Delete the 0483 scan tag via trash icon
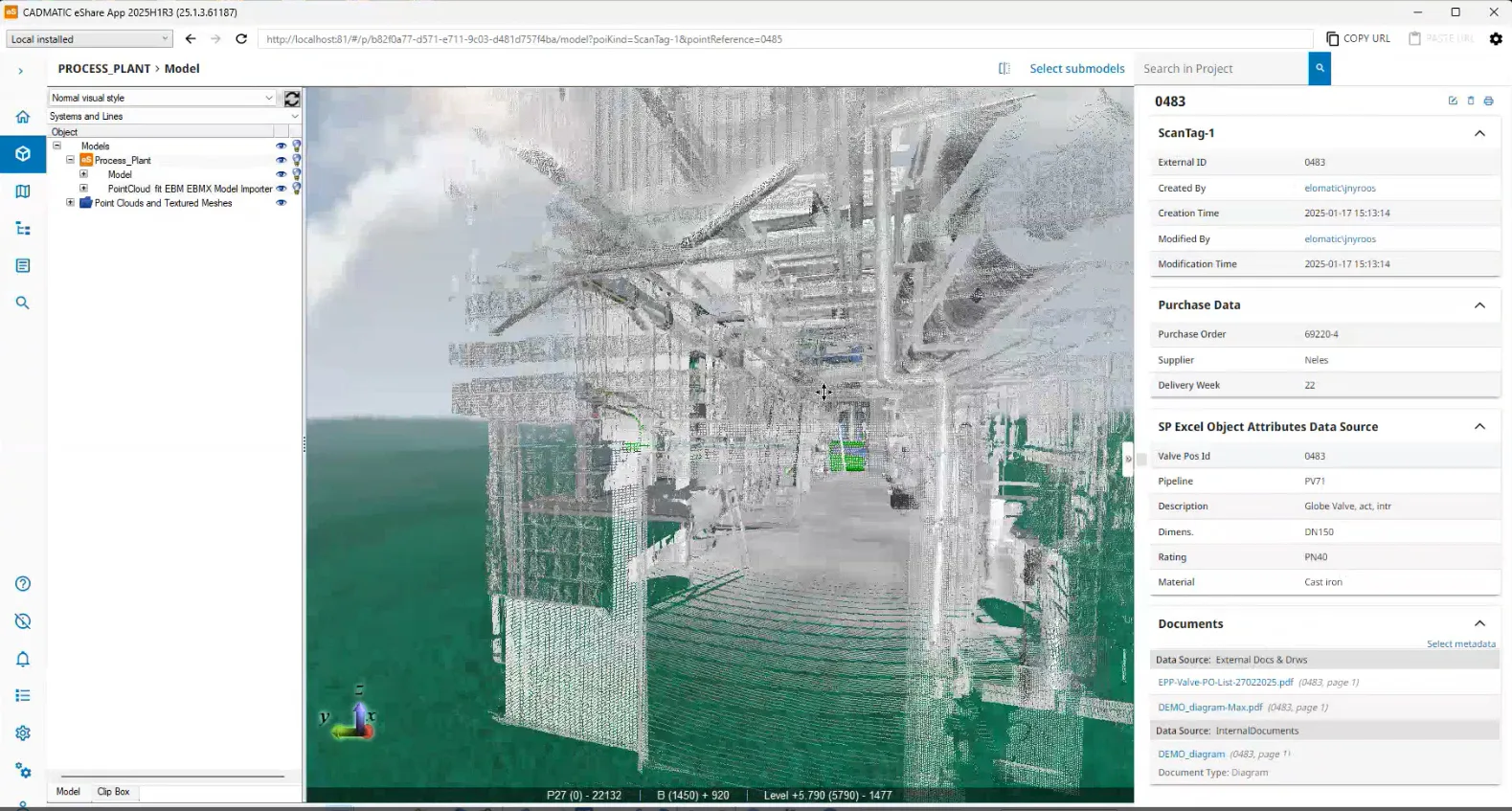 coord(1471,101)
